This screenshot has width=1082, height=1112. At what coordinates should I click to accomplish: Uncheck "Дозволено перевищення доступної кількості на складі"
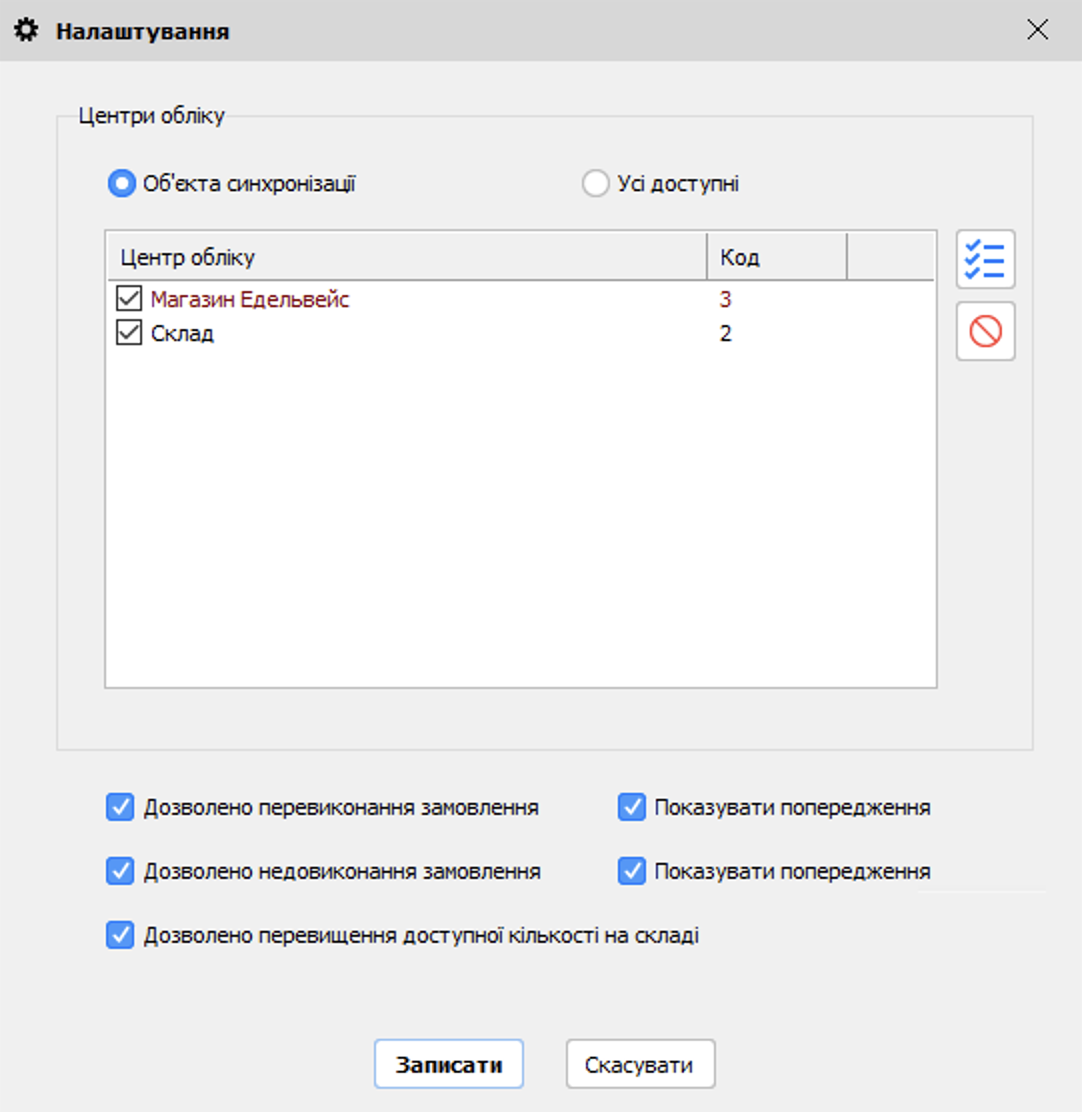[x=120, y=936]
